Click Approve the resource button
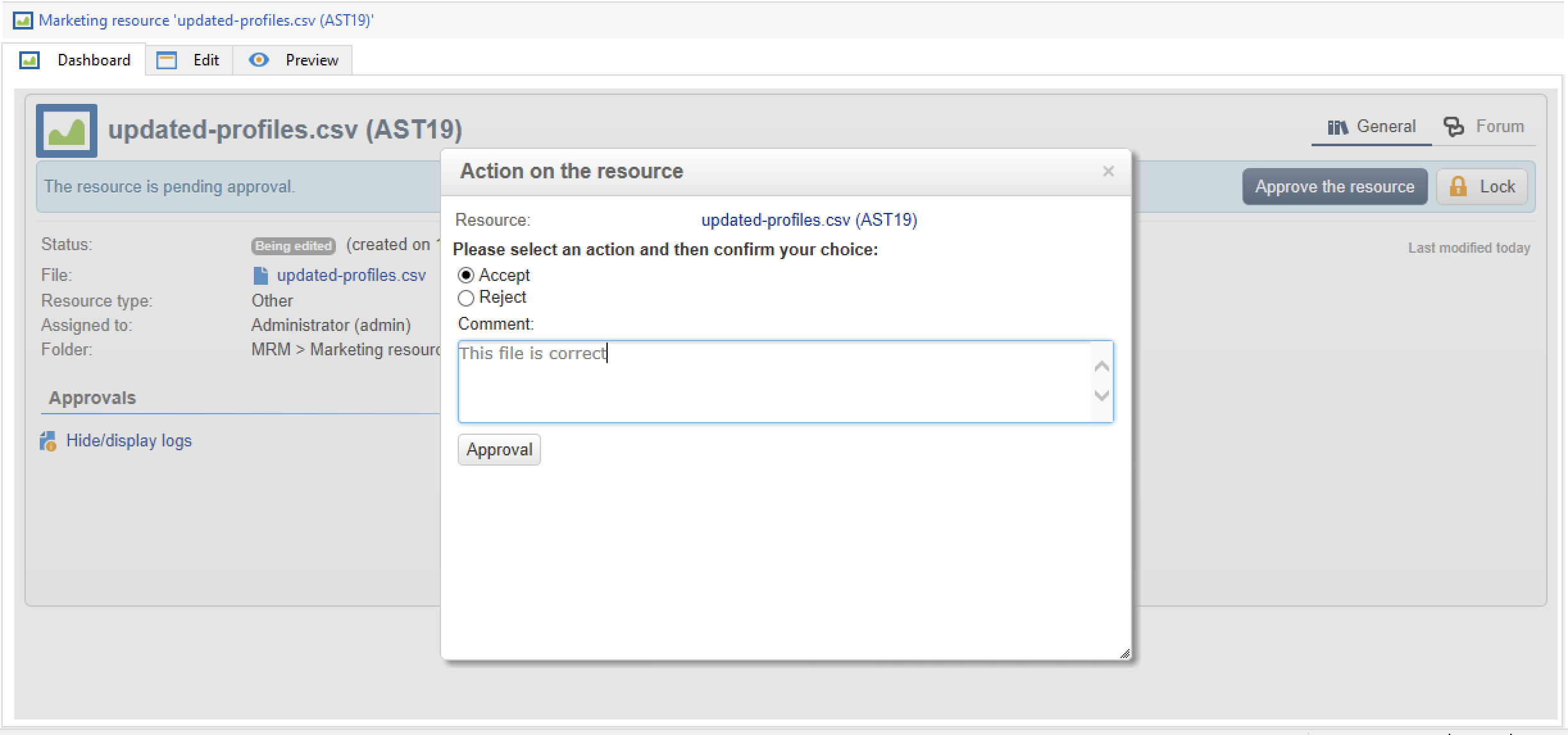Viewport: 1568px width, 735px height. click(x=1334, y=187)
